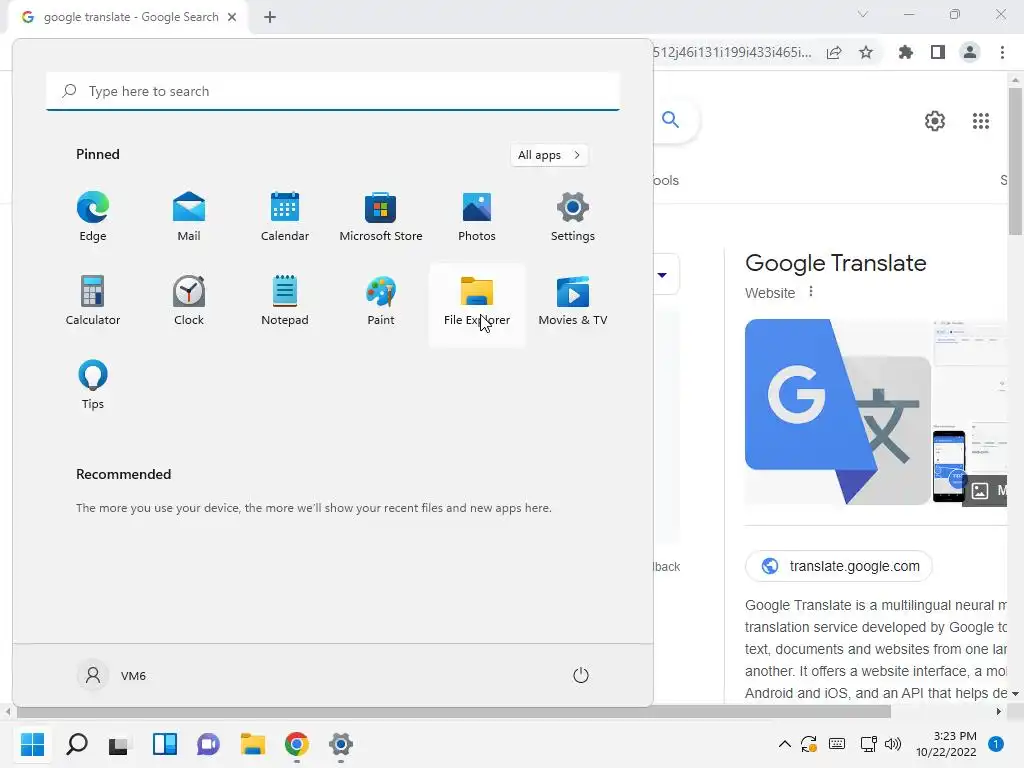
Task: Open the notification count badge
Action: click(996, 744)
